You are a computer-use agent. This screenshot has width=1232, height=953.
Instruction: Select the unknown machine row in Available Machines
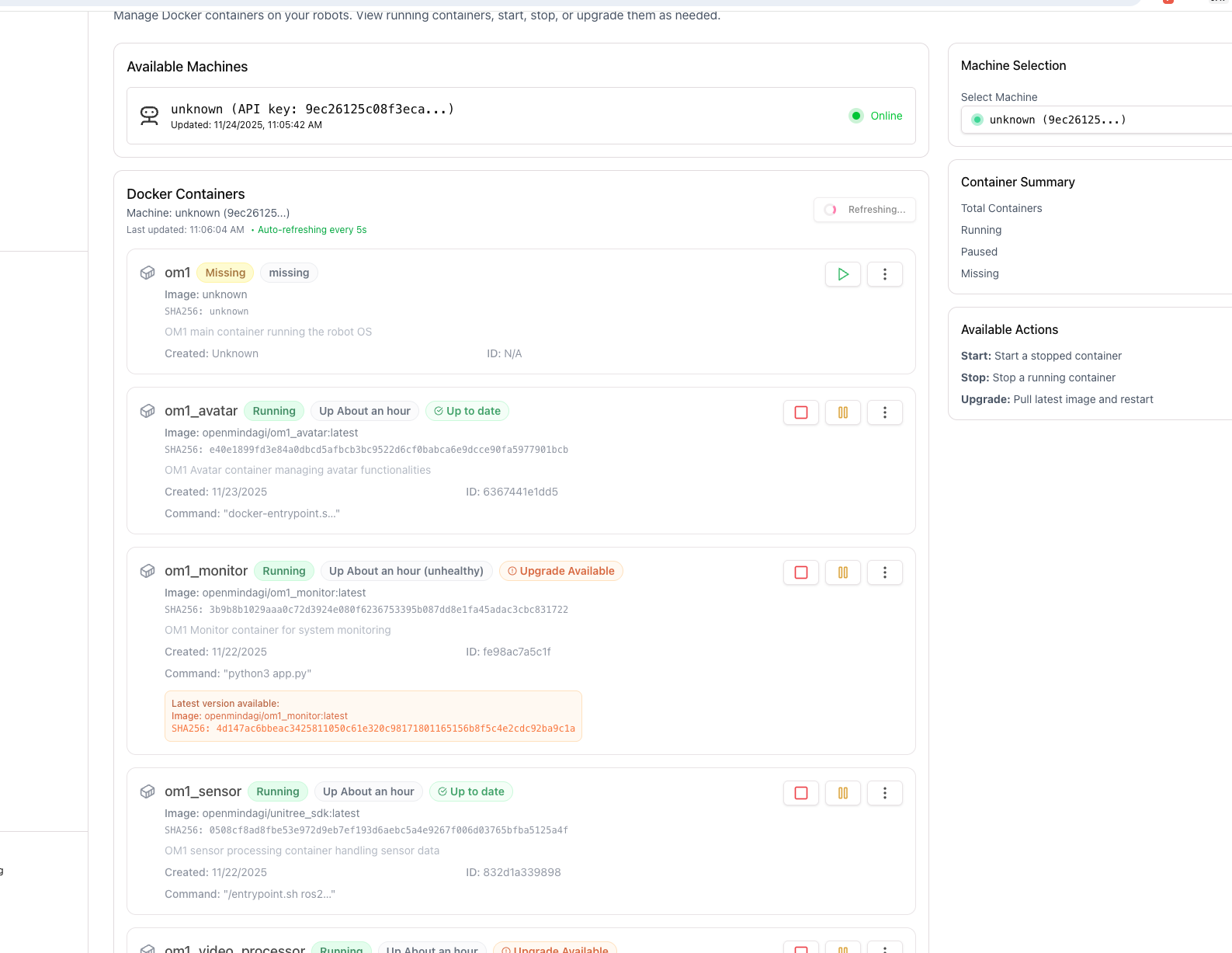tap(521, 116)
